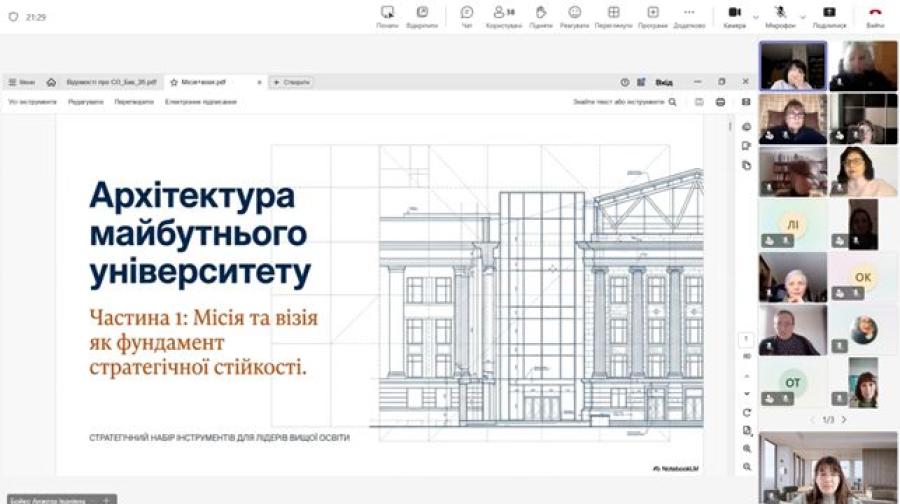Click the slide title 'Архітектура майбутнього університету'

click(x=200, y=234)
